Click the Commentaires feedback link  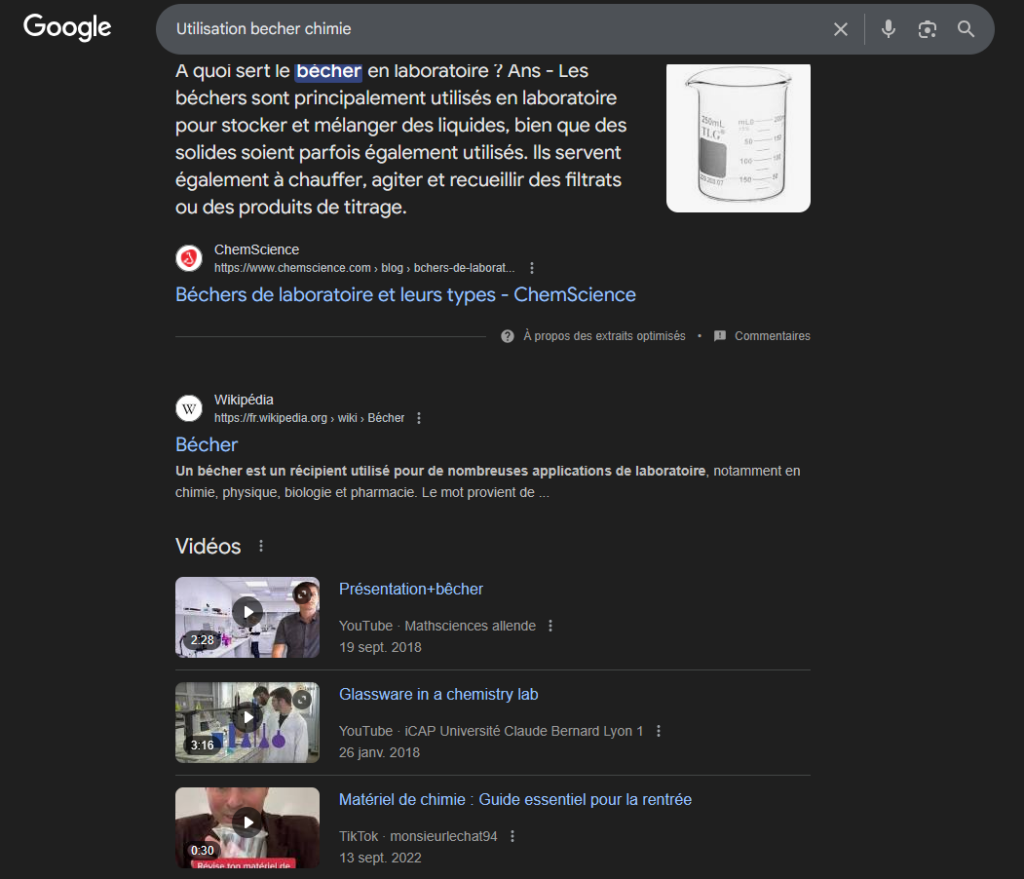tap(771, 336)
